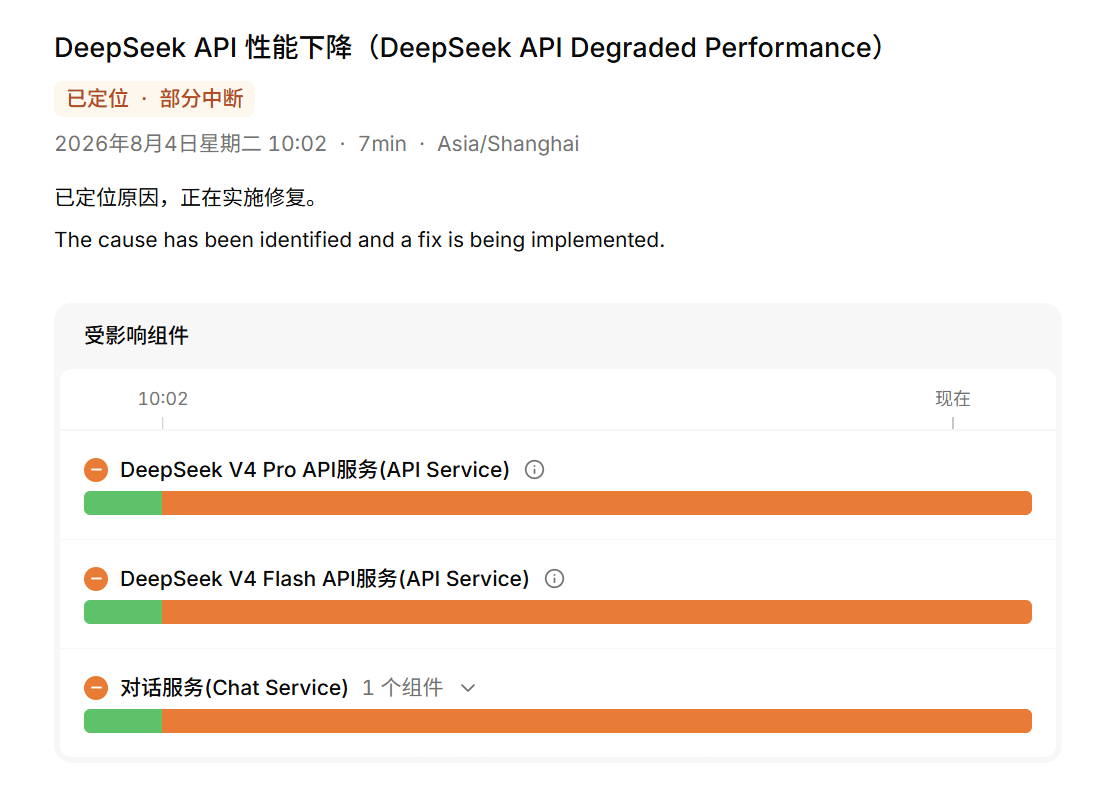Click orange segment of V4 Flash status bar
The image size is (1110, 798).
pyautogui.click(x=597, y=612)
